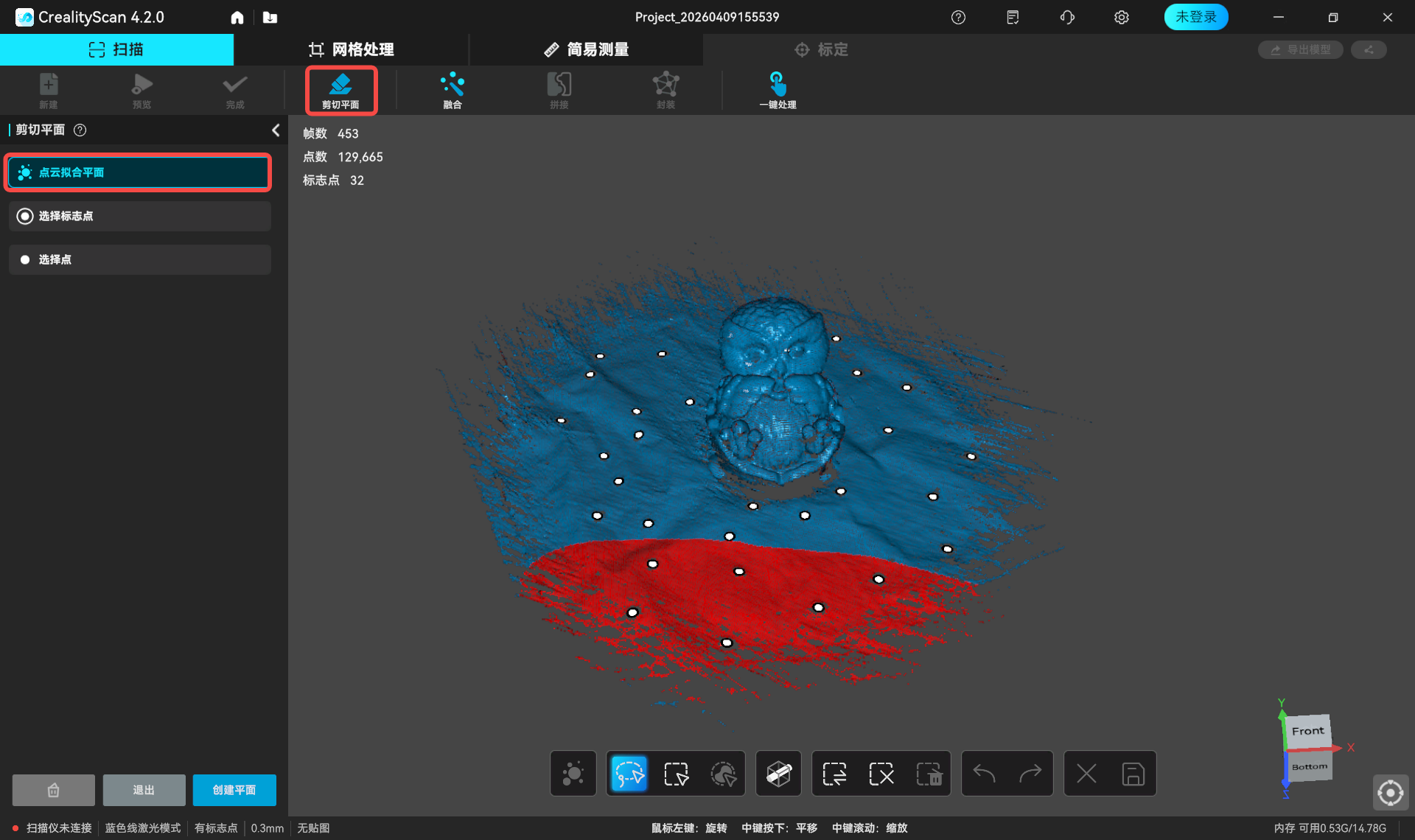The height and width of the screenshot is (840, 1415).
Task: Click the 创建平面 button
Action: 234,790
